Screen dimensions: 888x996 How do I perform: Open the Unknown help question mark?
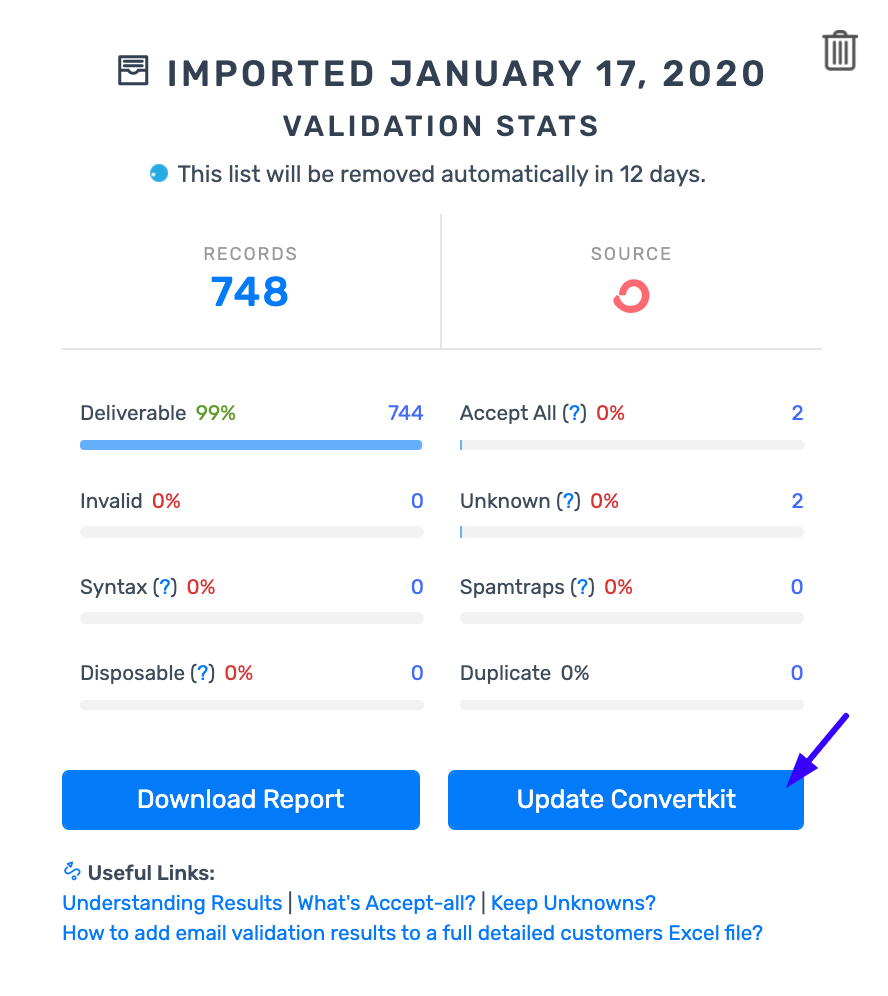pos(568,501)
